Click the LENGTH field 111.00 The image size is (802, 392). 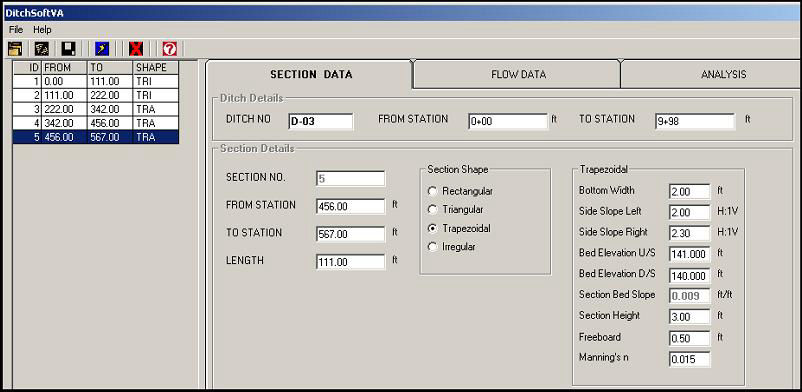tap(350, 262)
